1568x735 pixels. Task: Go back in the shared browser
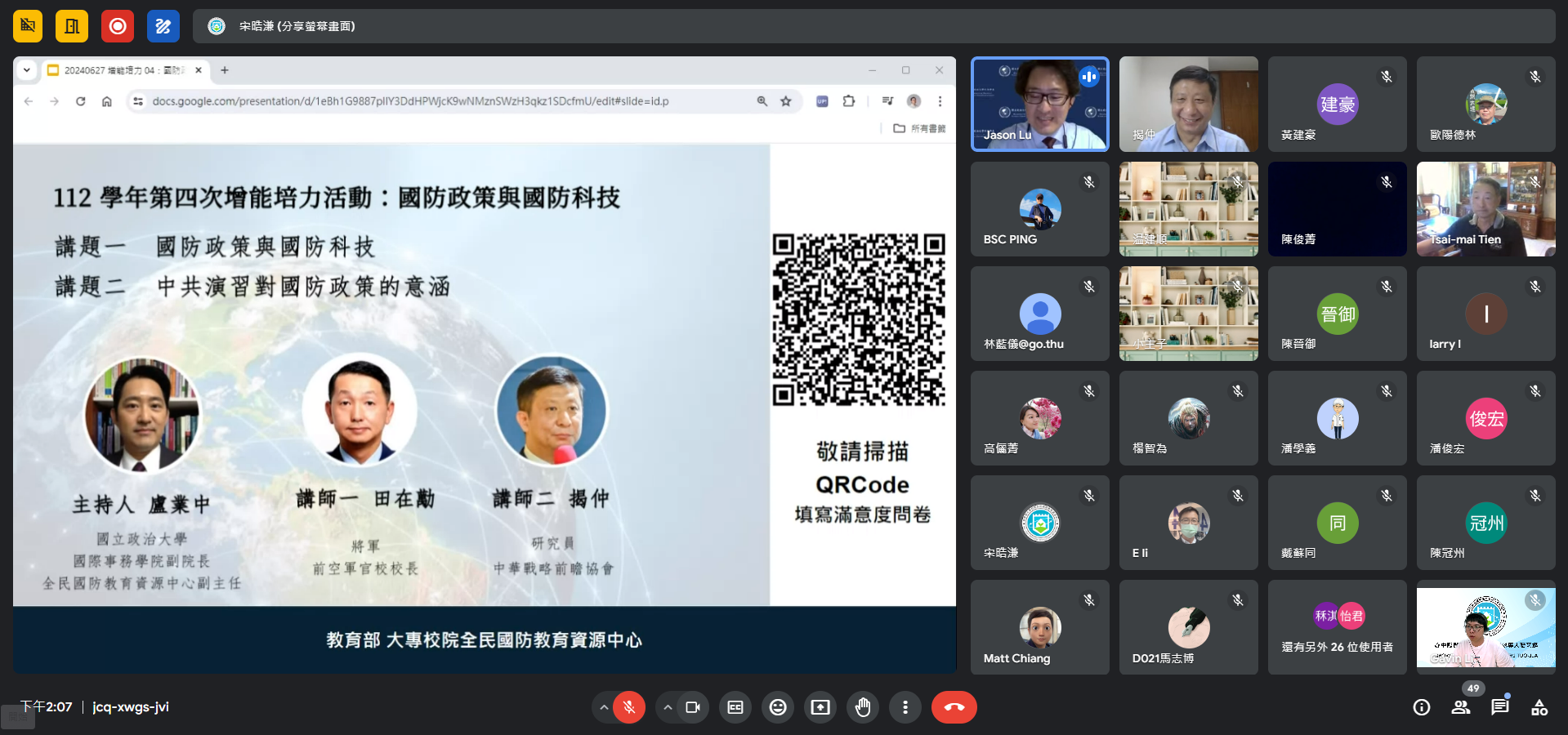pos(29,101)
